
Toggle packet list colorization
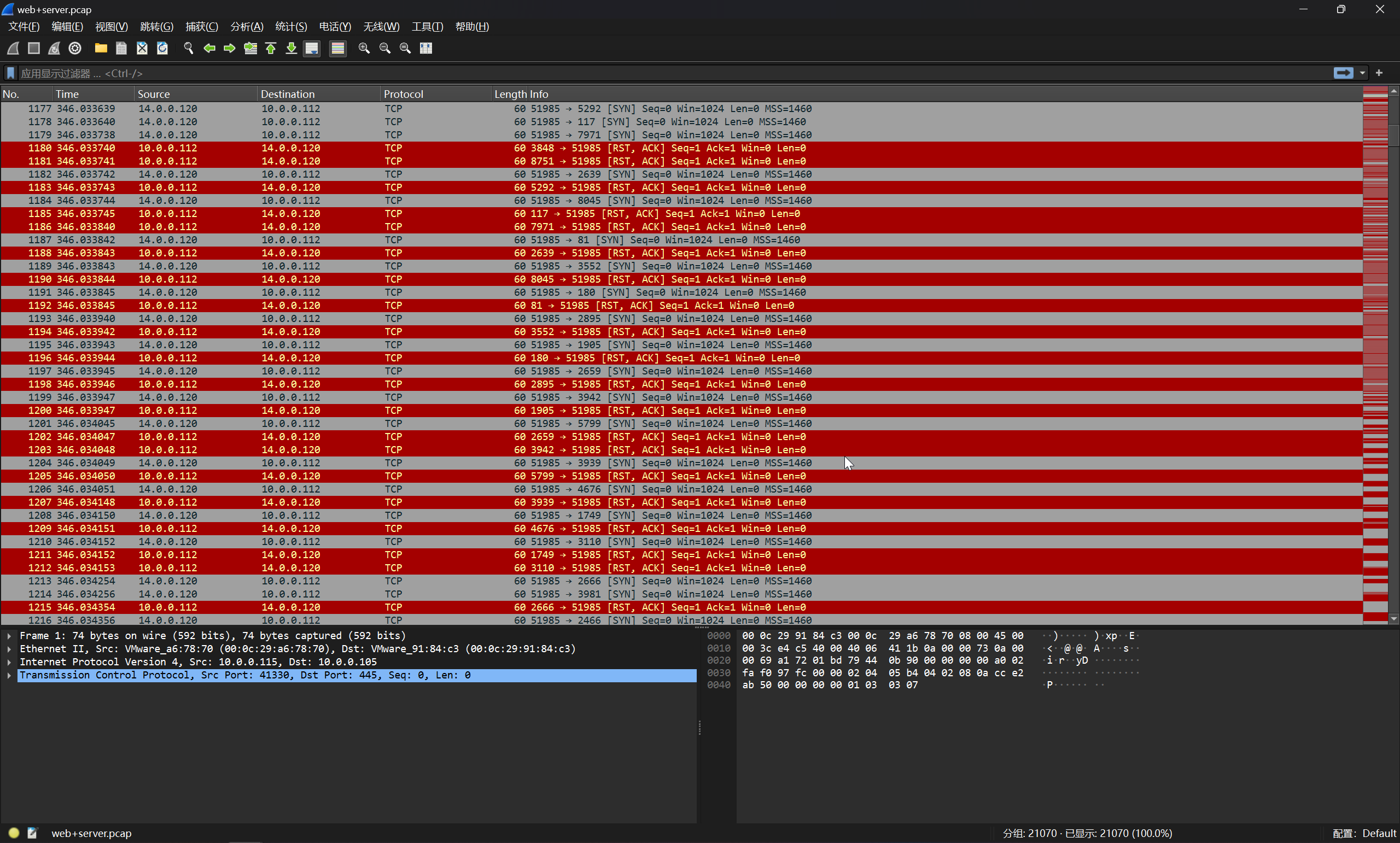[x=338, y=48]
